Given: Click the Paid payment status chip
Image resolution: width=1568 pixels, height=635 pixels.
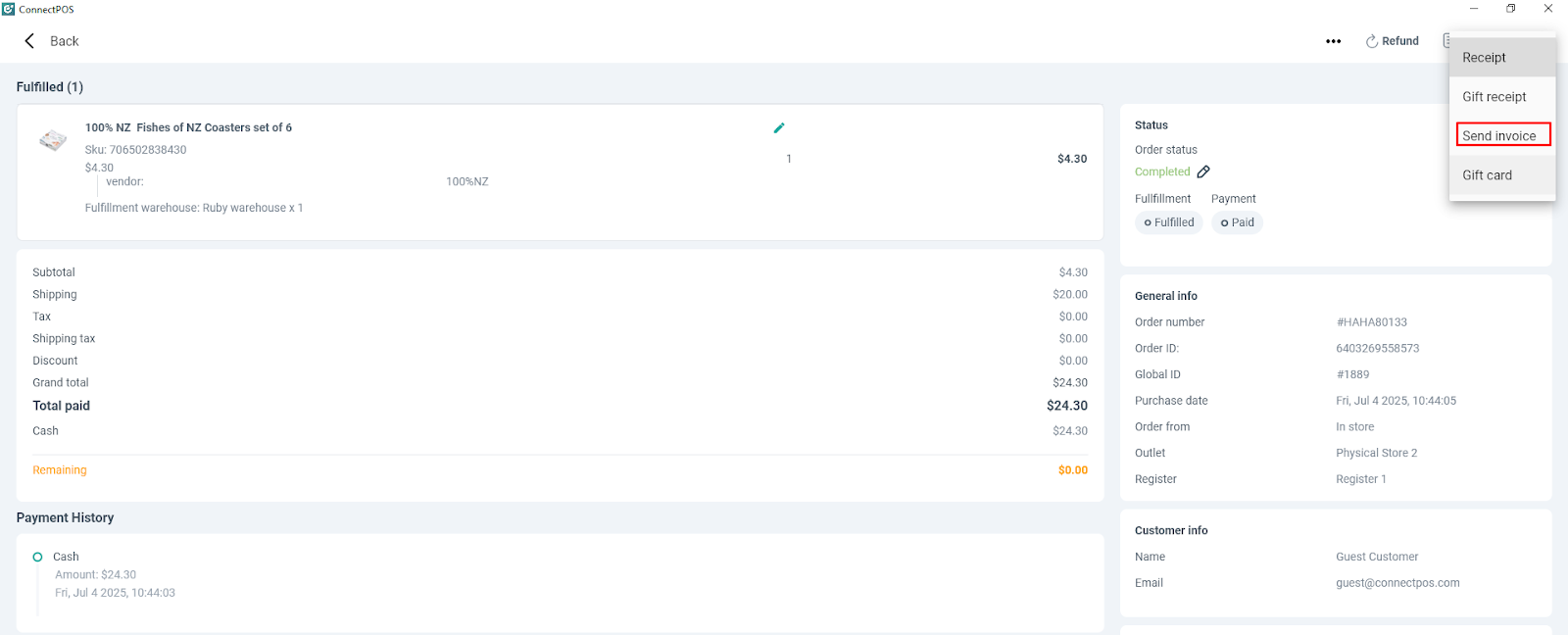Looking at the screenshot, I should coord(1237,222).
